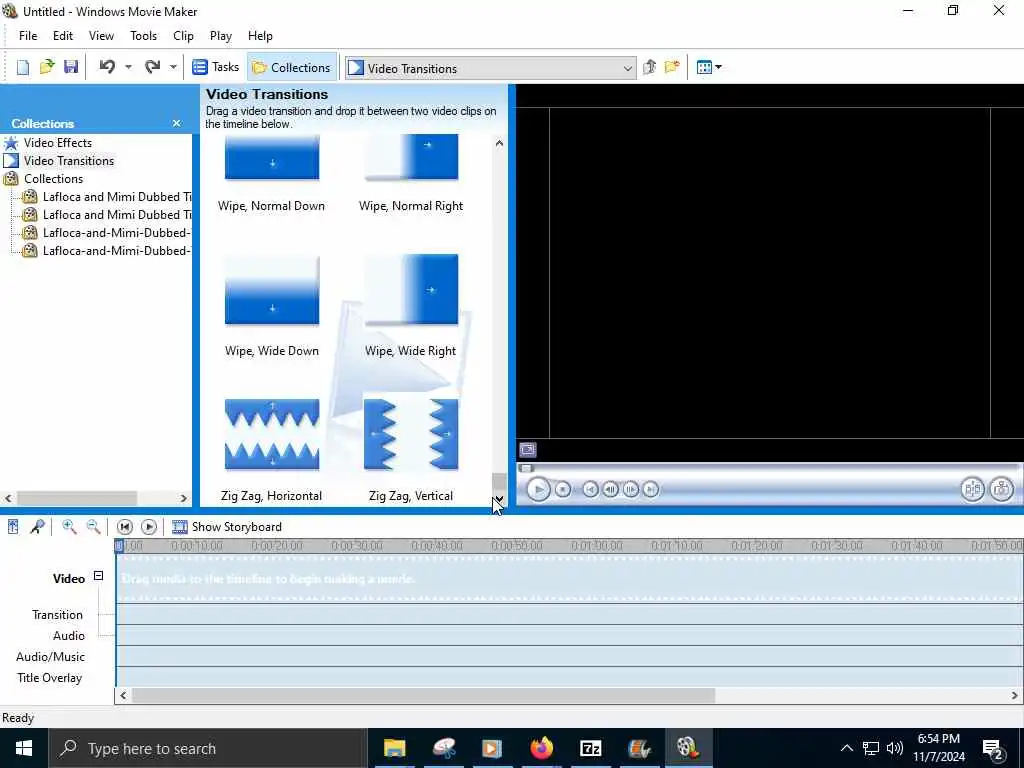Collapse the Video track expander
The image size is (1024, 768).
[98, 576]
